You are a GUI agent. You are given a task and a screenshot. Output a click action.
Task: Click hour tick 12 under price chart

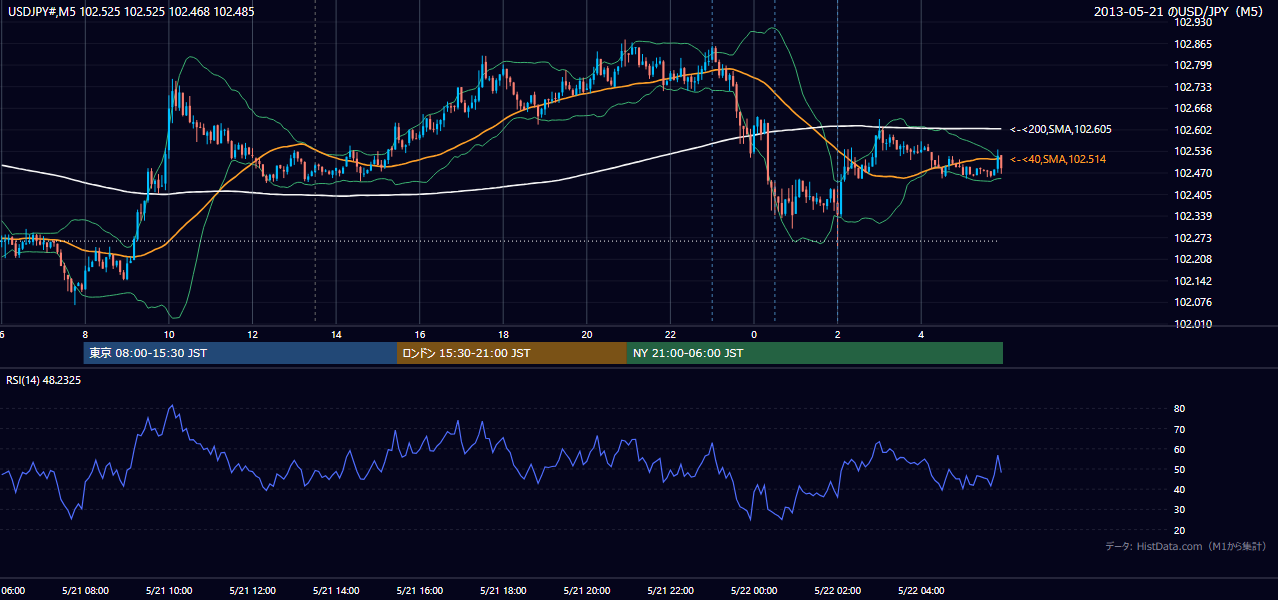click(x=252, y=334)
